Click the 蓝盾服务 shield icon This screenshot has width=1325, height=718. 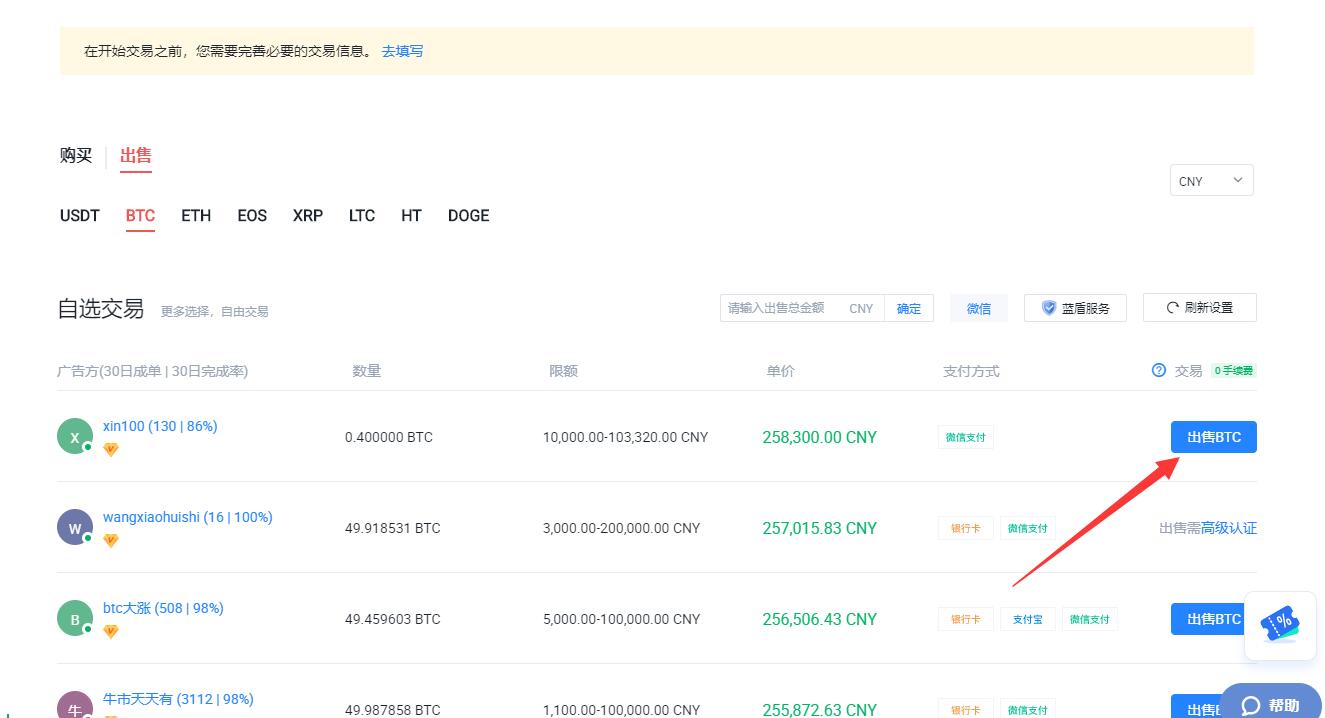[1048, 307]
